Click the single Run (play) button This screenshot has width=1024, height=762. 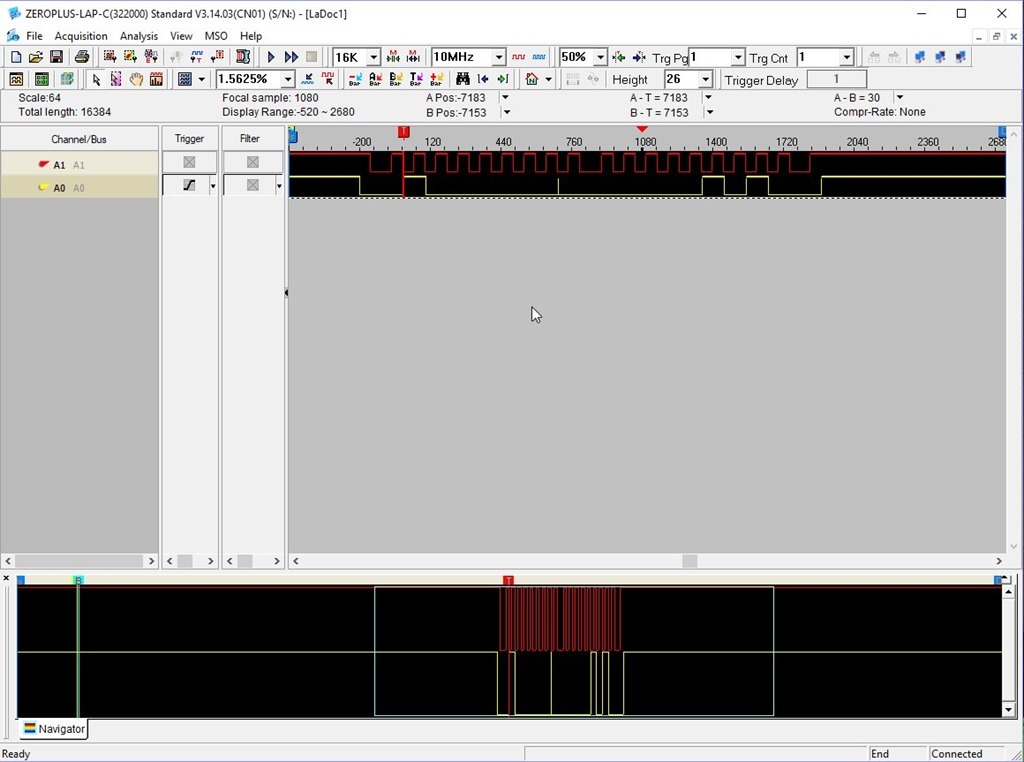coord(271,58)
